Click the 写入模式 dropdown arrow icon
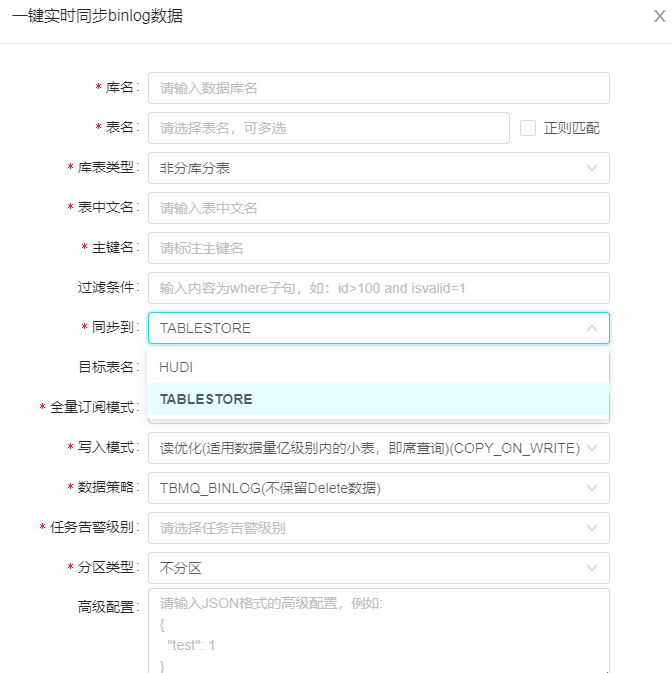Viewport: 672px width, 673px height. [x=592, y=448]
